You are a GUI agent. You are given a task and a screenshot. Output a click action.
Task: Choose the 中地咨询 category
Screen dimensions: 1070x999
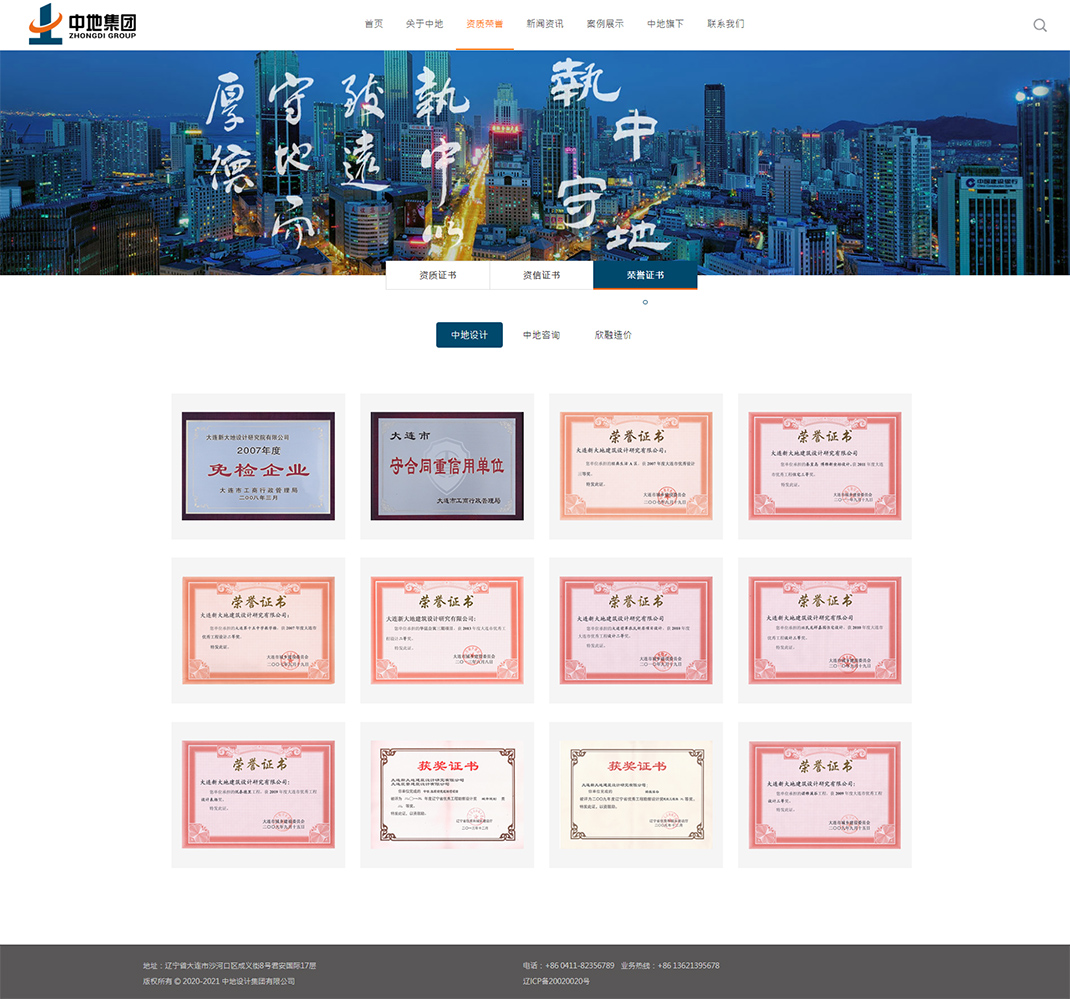[x=541, y=335]
